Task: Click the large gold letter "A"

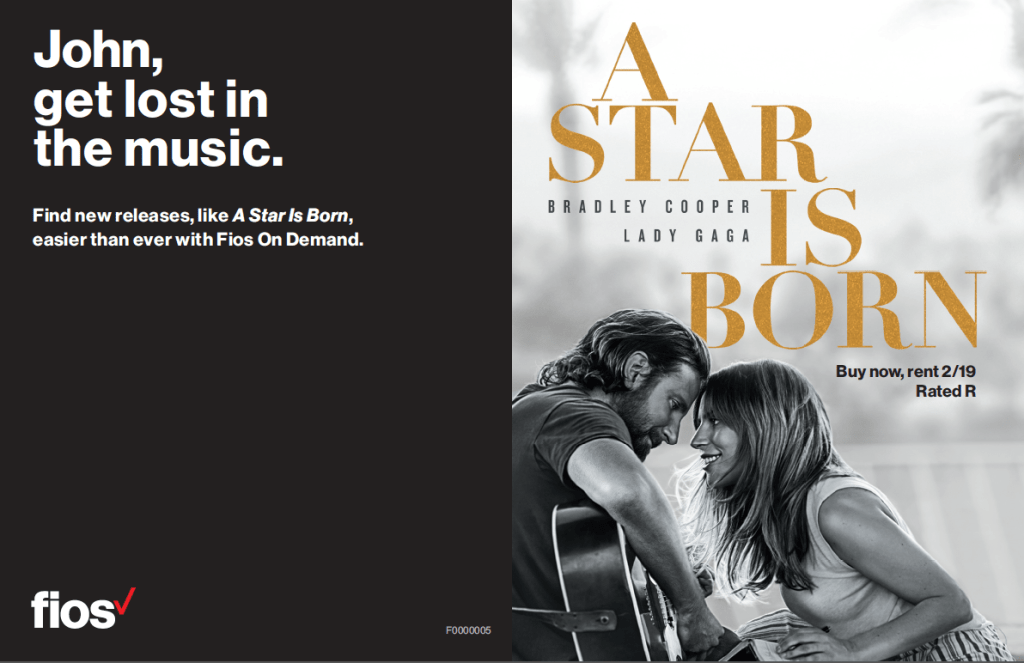Action: [633, 63]
